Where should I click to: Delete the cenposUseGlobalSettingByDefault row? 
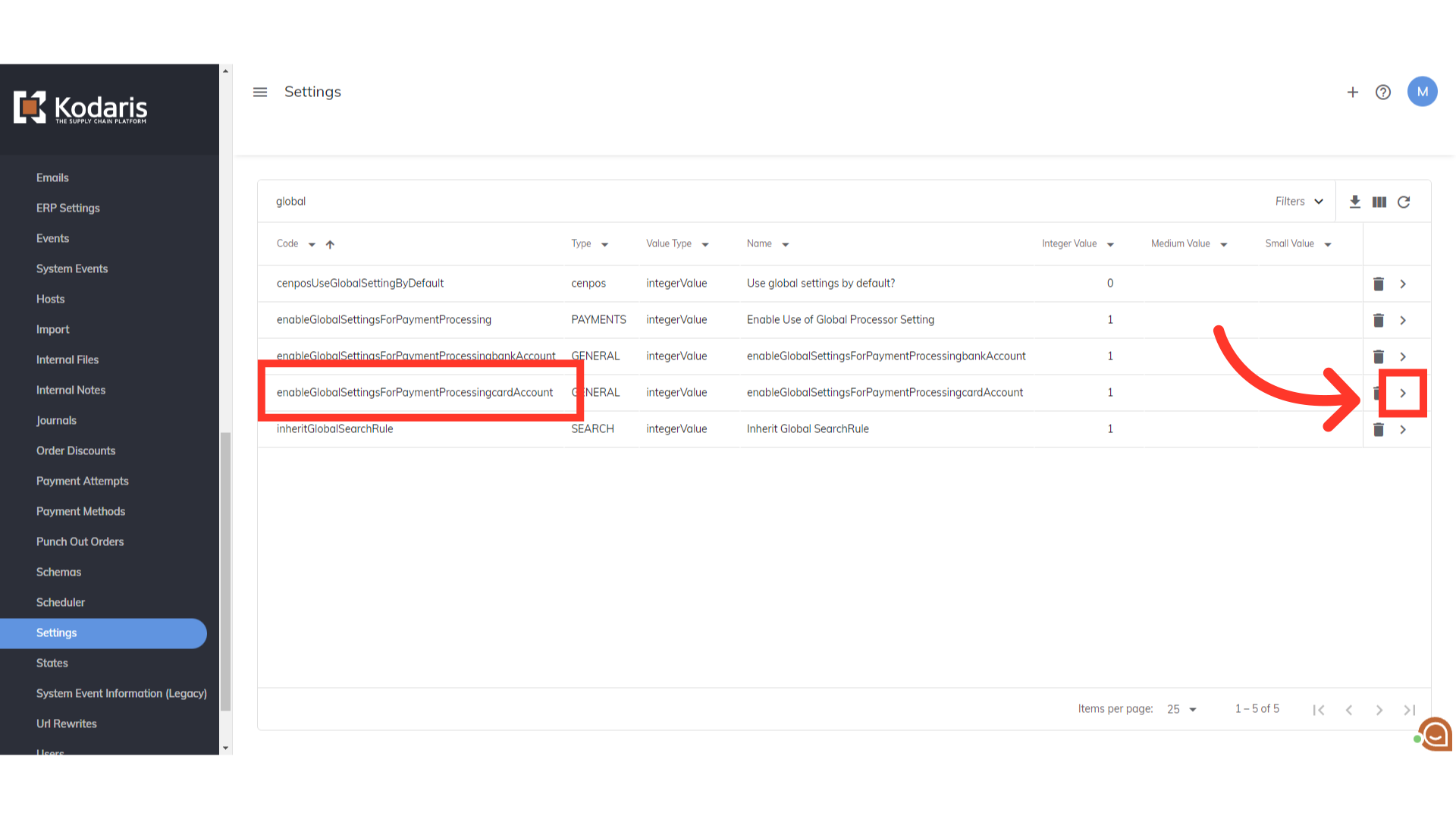(1378, 284)
